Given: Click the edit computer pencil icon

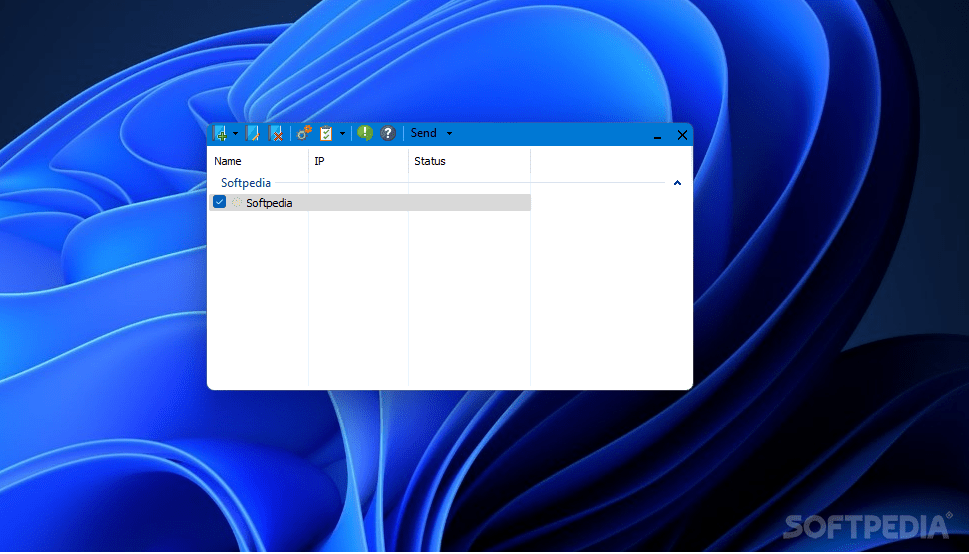Looking at the screenshot, I should click(253, 134).
